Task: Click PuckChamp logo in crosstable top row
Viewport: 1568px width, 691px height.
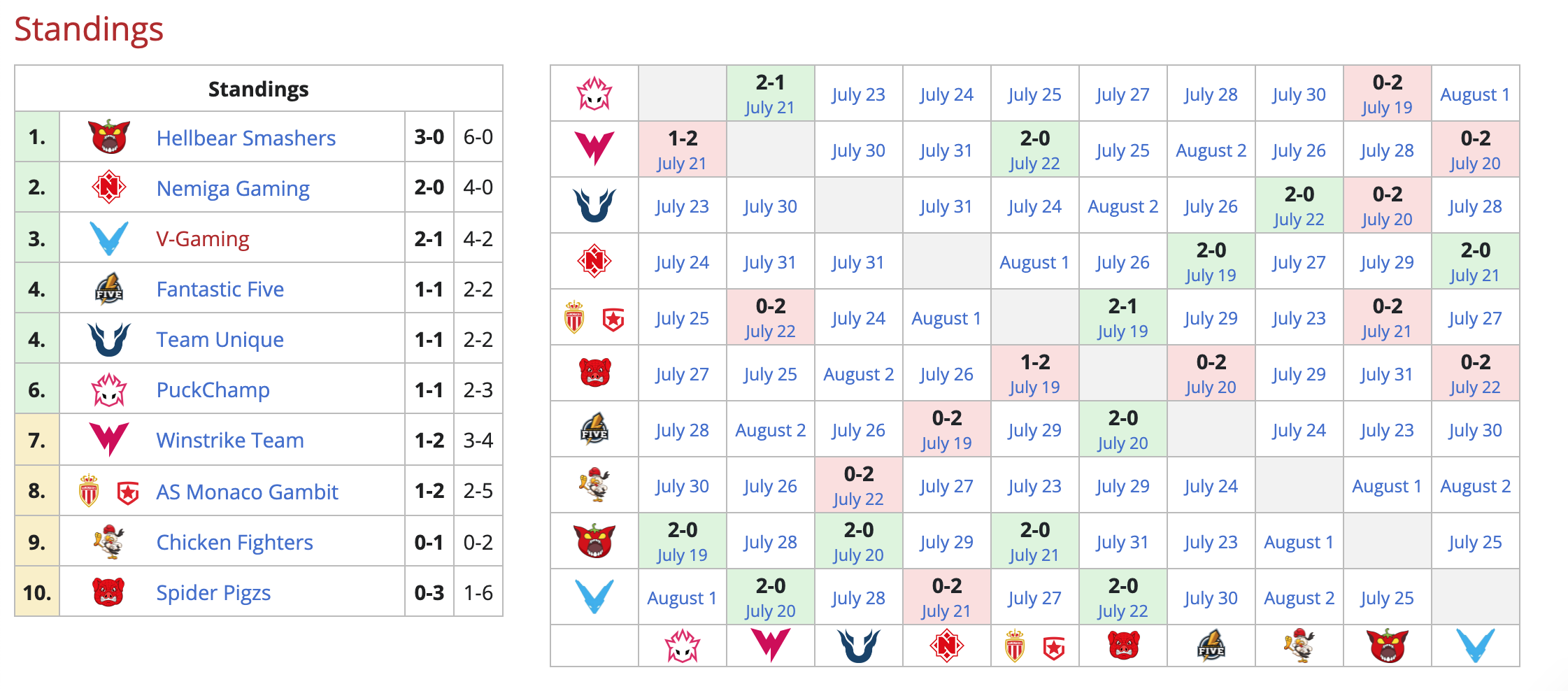Action: pyautogui.click(x=594, y=94)
